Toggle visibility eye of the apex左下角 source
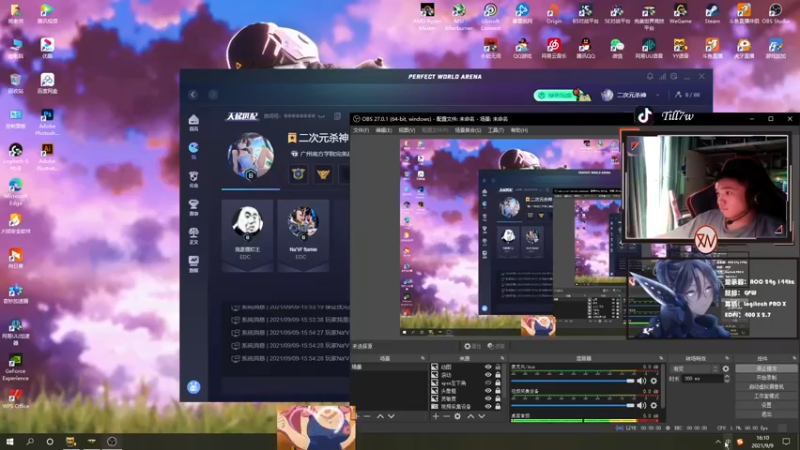Image resolution: width=800 pixels, height=450 pixels. pyautogui.click(x=488, y=383)
